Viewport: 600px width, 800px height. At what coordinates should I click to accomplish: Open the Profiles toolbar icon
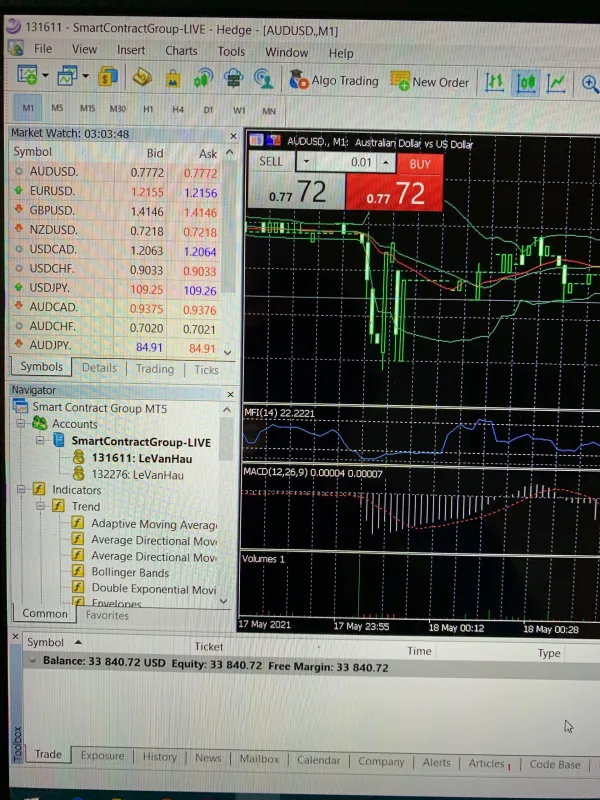[x=68, y=77]
